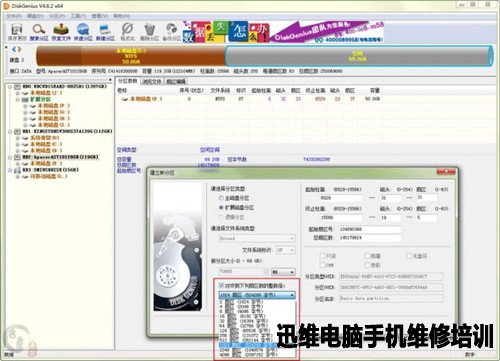Select the extended partition (扩展磁盘分区) radio option

coord(221,207)
